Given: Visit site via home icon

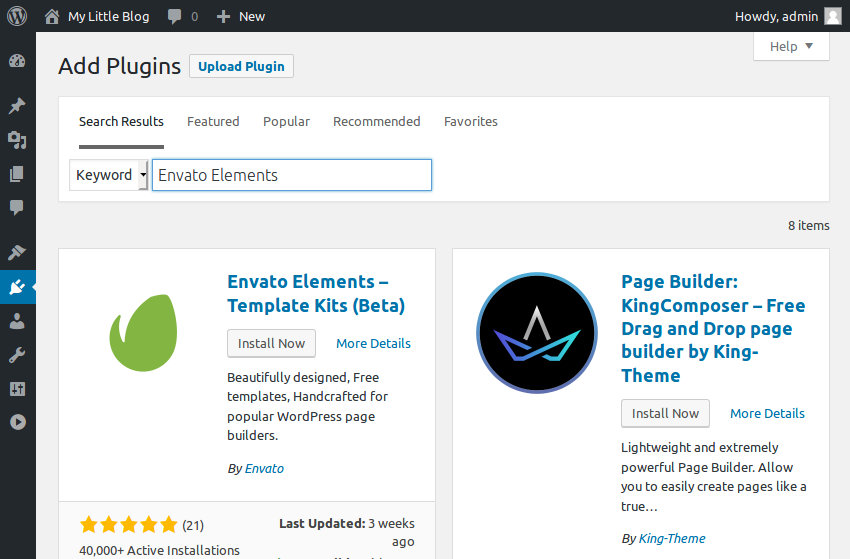Looking at the screenshot, I should 52,16.
